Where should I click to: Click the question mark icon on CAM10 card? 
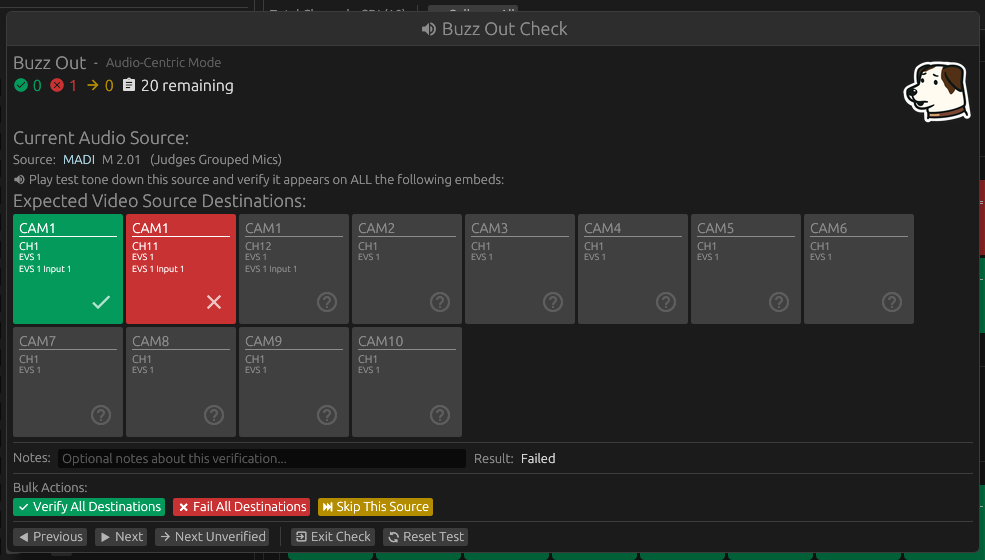click(x=440, y=415)
